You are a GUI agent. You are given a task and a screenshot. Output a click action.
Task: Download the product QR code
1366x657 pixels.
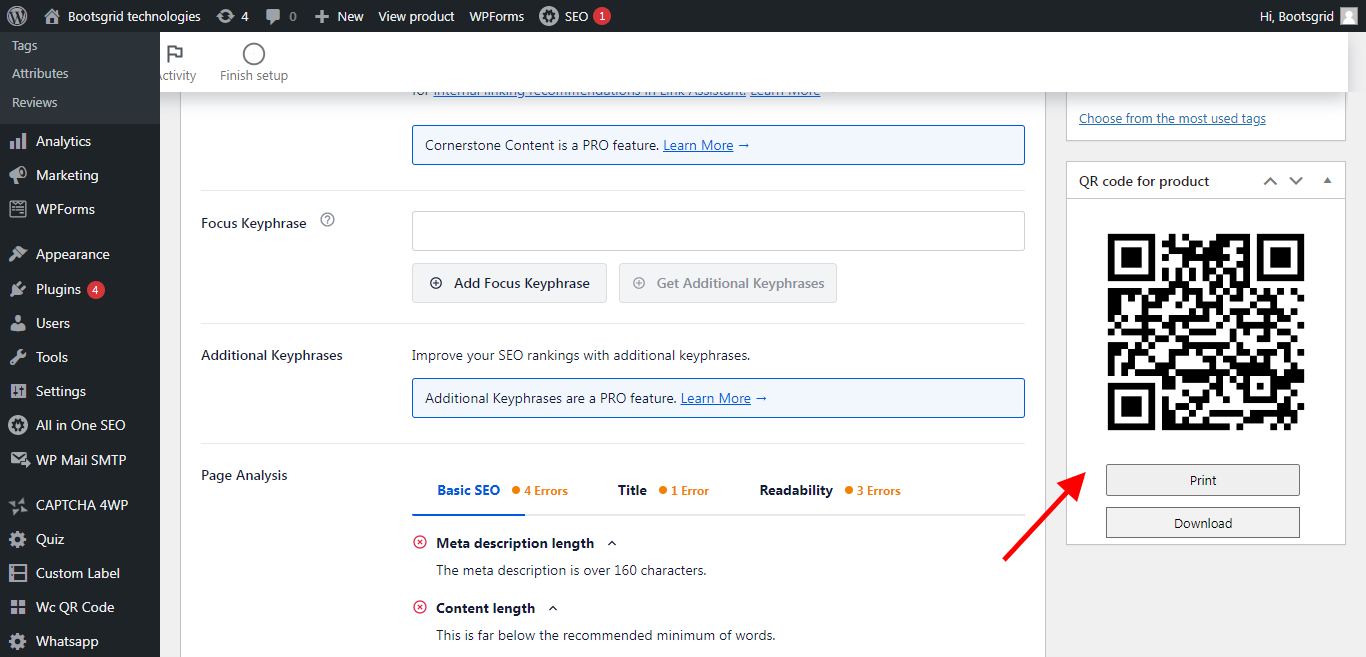click(x=1203, y=523)
